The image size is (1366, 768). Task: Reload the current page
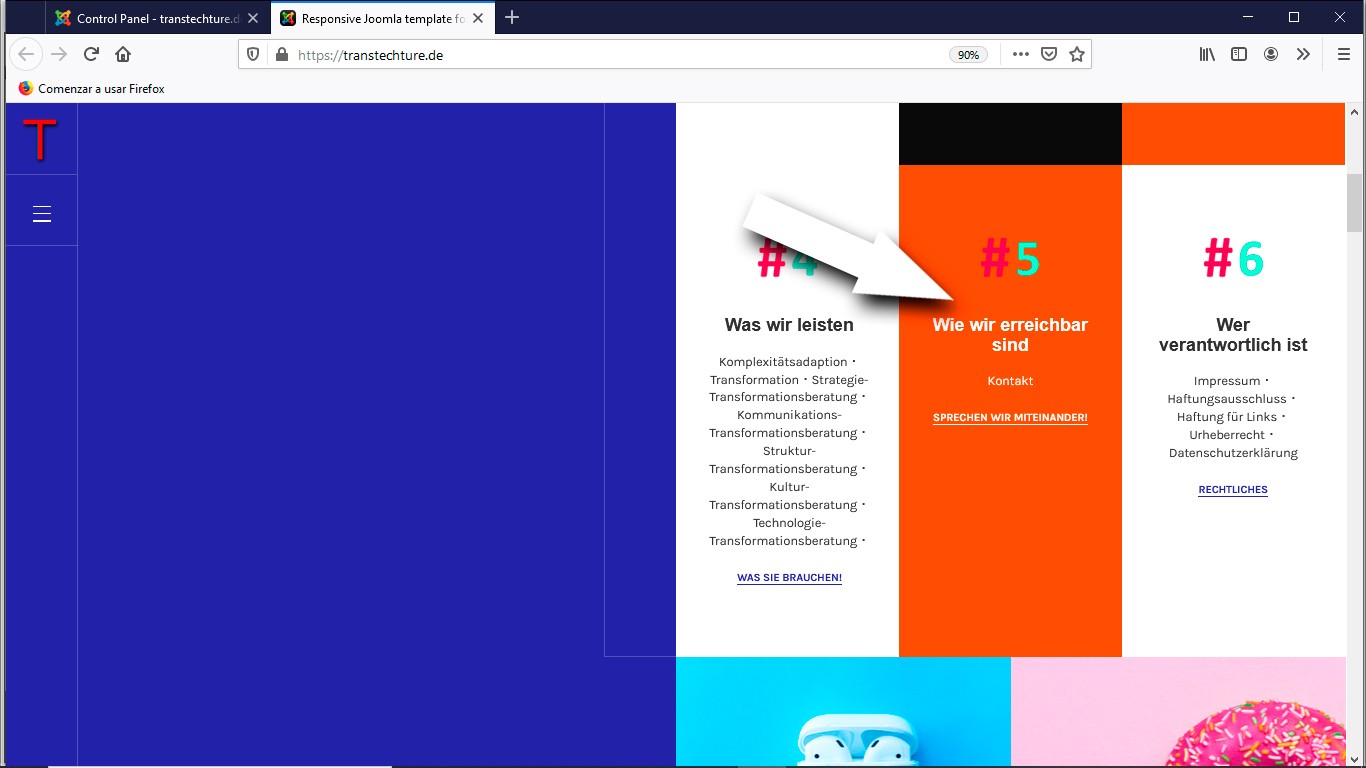tap(91, 54)
